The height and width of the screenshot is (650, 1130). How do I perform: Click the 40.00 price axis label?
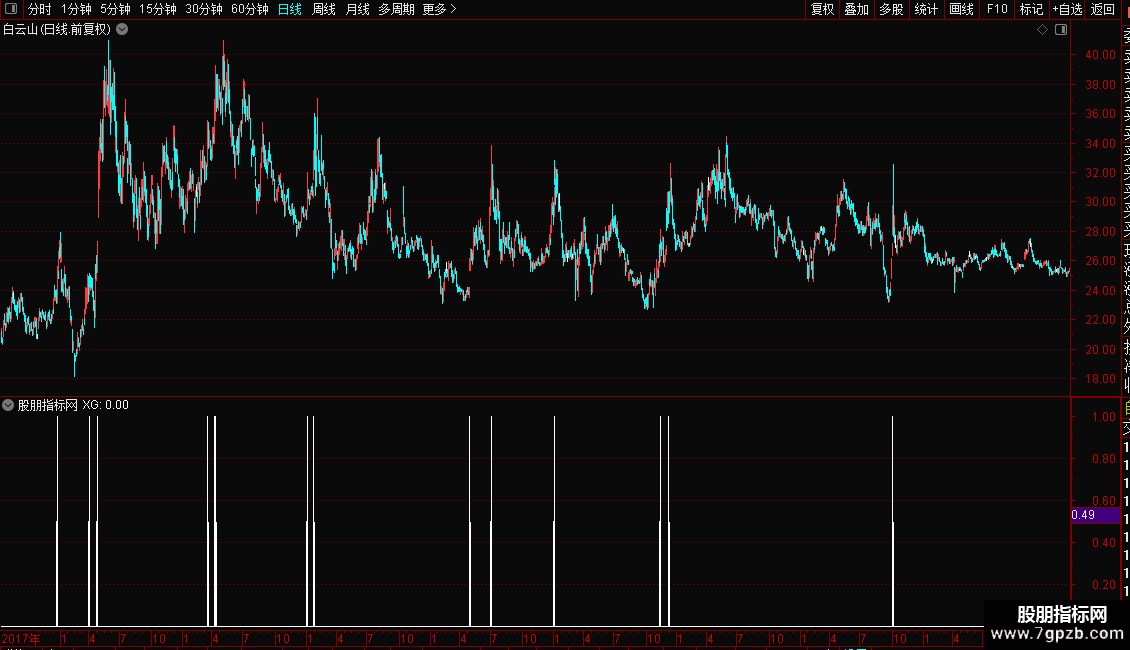(1100, 55)
